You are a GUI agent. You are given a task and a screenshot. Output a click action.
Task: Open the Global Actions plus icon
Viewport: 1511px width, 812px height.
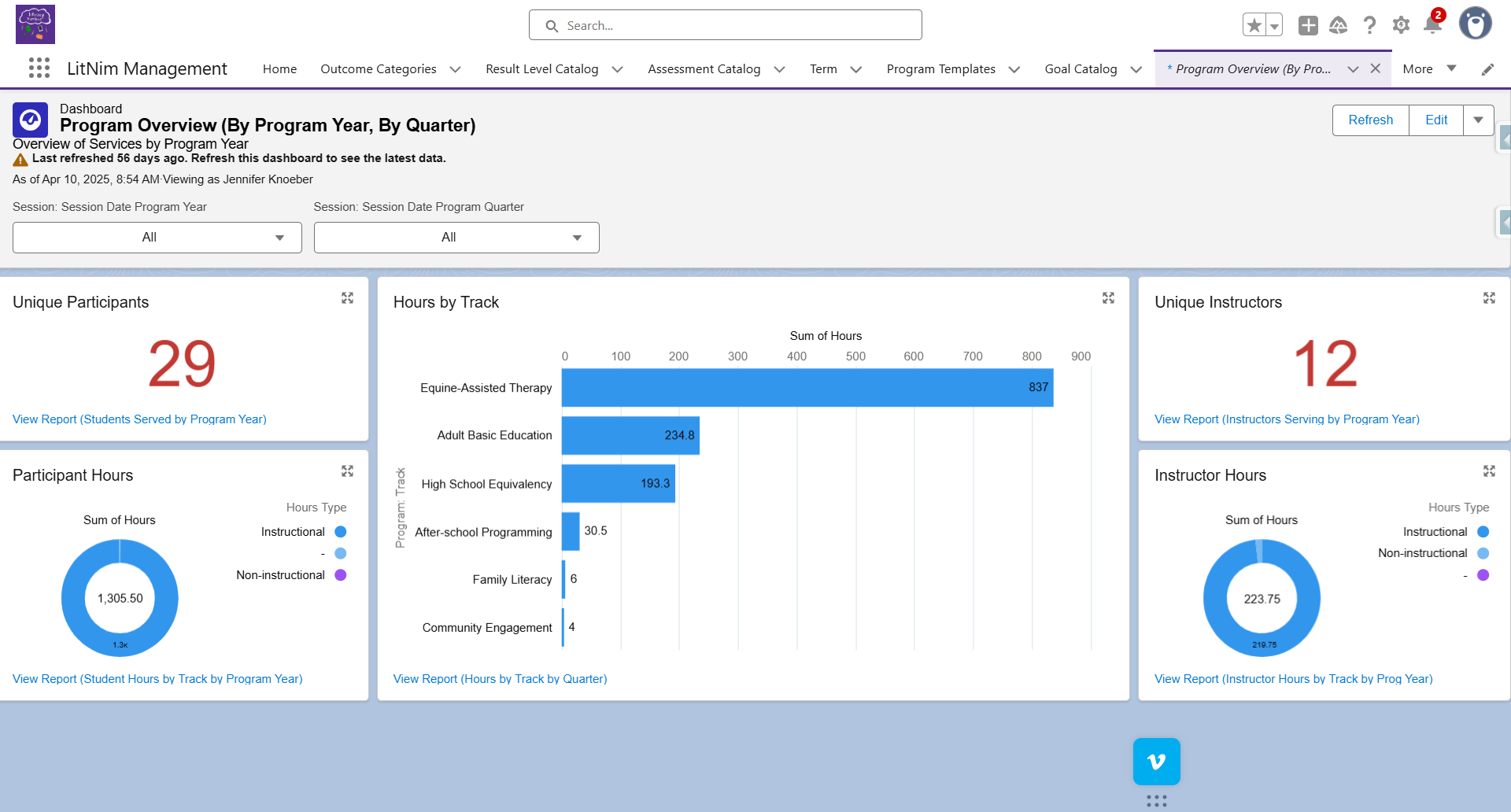[1307, 24]
